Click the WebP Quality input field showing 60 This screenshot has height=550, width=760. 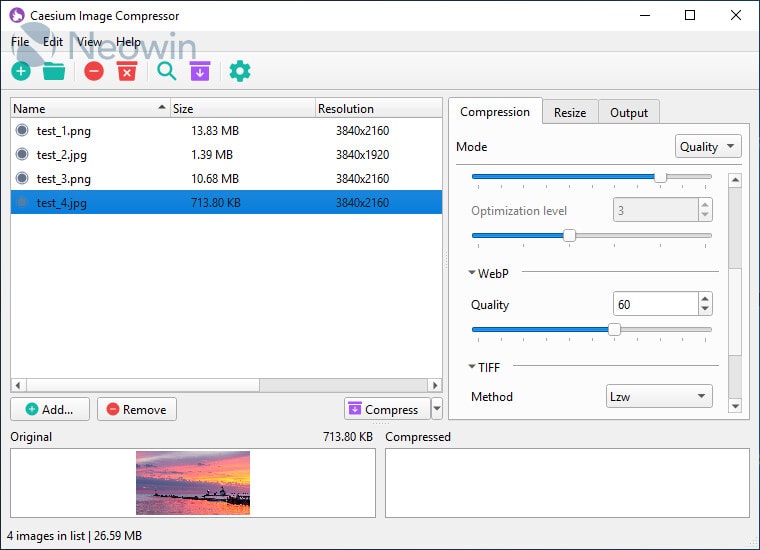[x=656, y=304]
